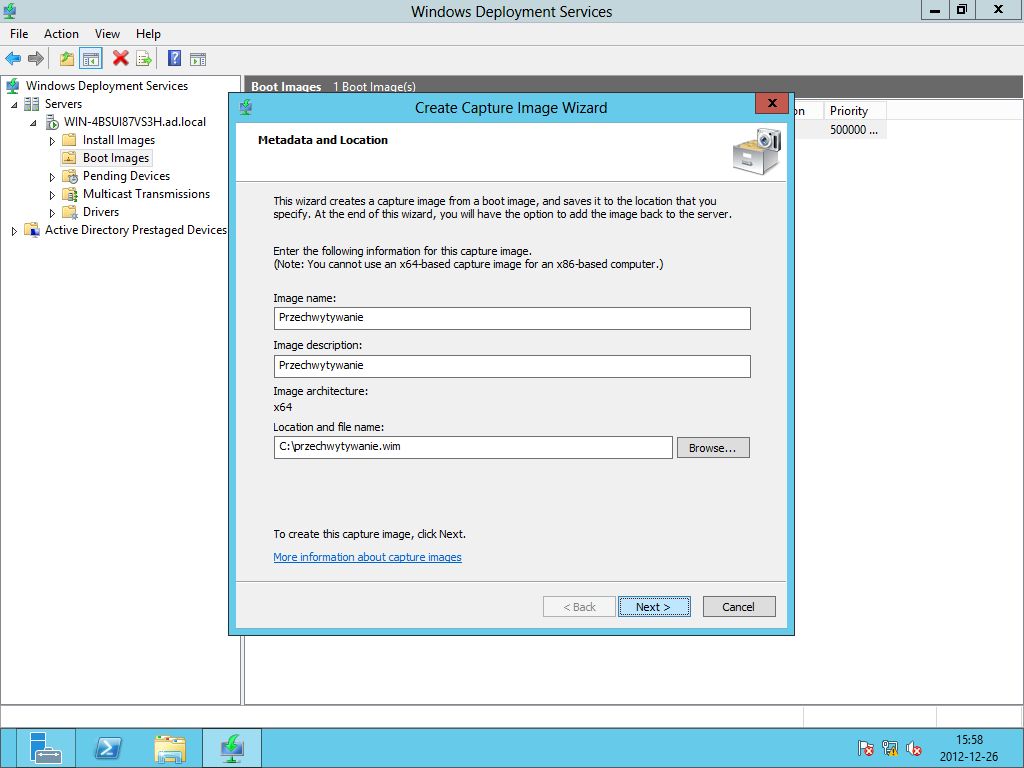Image resolution: width=1024 pixels, height=768 pixels.
Task: Click Cancel in the wizard
Action: (739, 607)
